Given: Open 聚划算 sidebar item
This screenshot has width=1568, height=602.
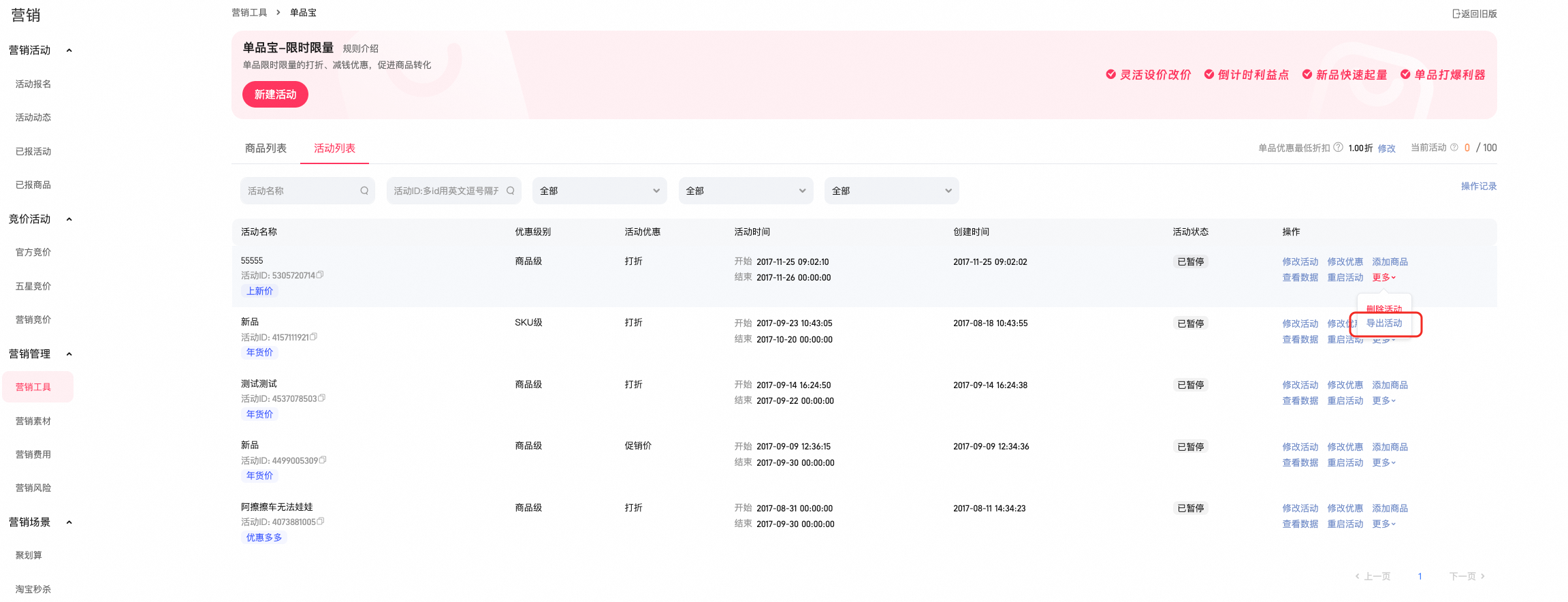Looking at the screenshot, I should (x=29, y=555).
